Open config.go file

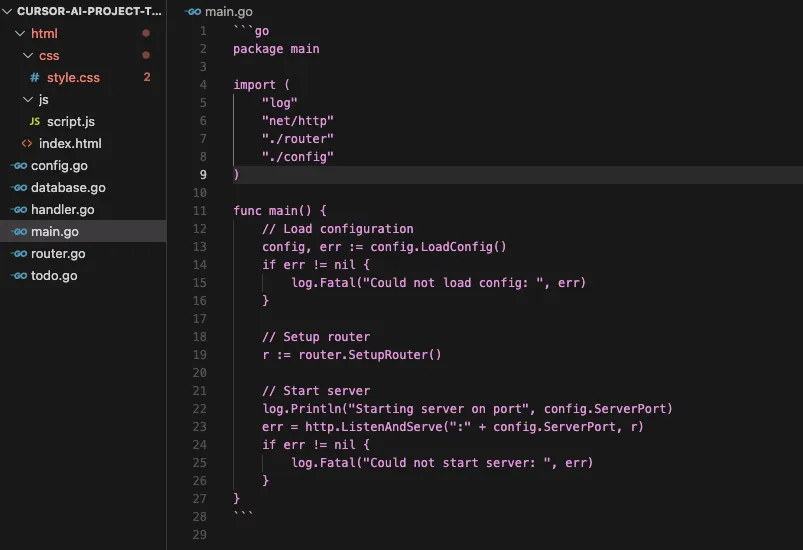(59, 165)
